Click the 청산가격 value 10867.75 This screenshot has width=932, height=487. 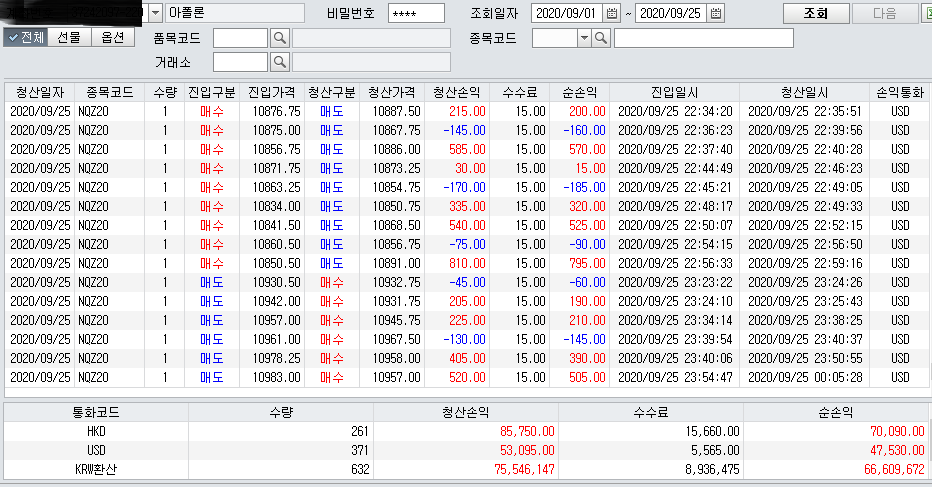pos(396,130)
